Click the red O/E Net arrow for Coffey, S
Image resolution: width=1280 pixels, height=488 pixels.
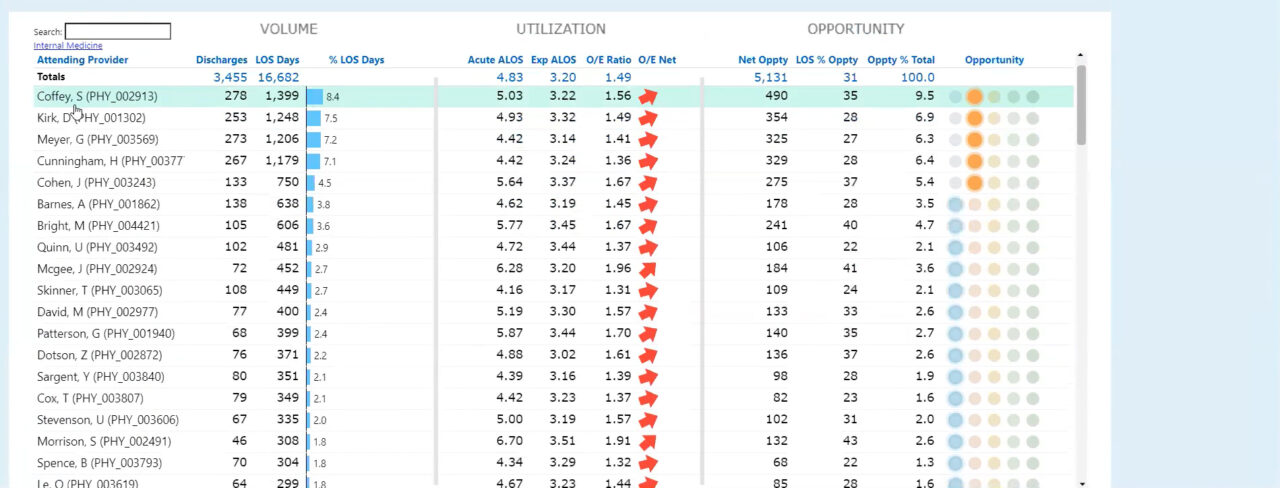point(648,97)
